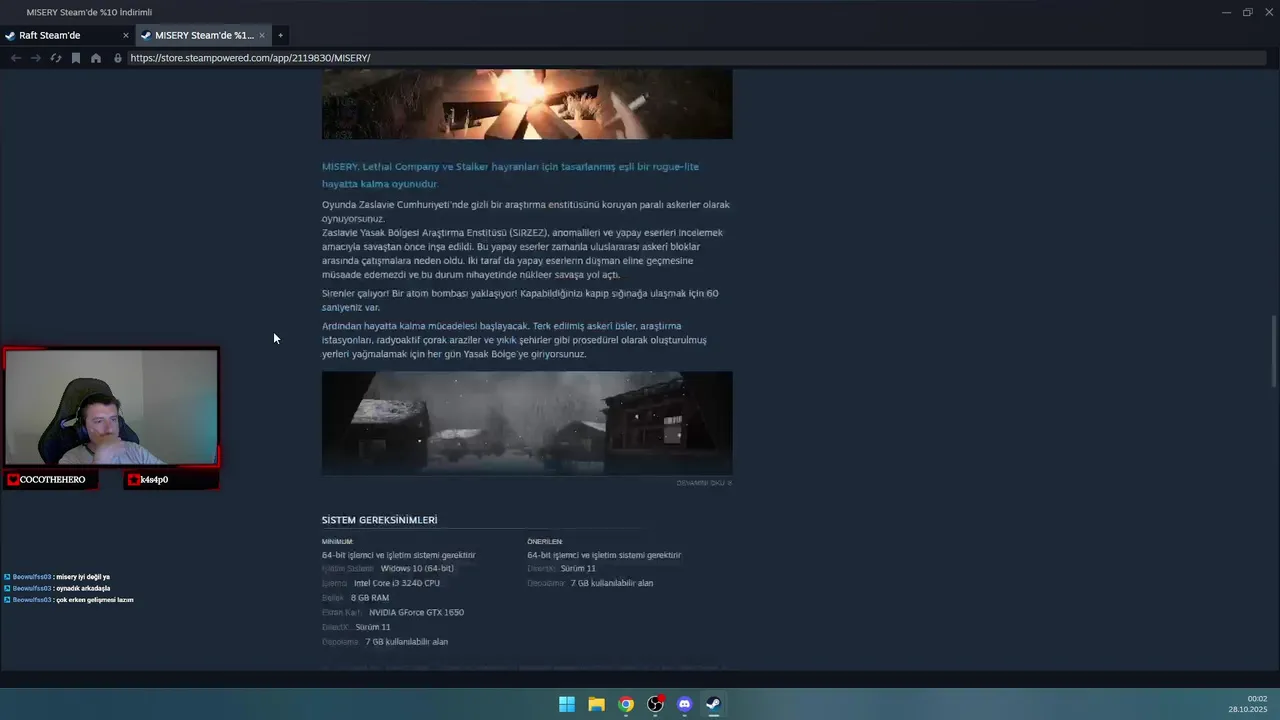Click the SİSTEM GEREKSİNİMLERİ heading
Screen dimensions: 1280x720
(379, 520)
